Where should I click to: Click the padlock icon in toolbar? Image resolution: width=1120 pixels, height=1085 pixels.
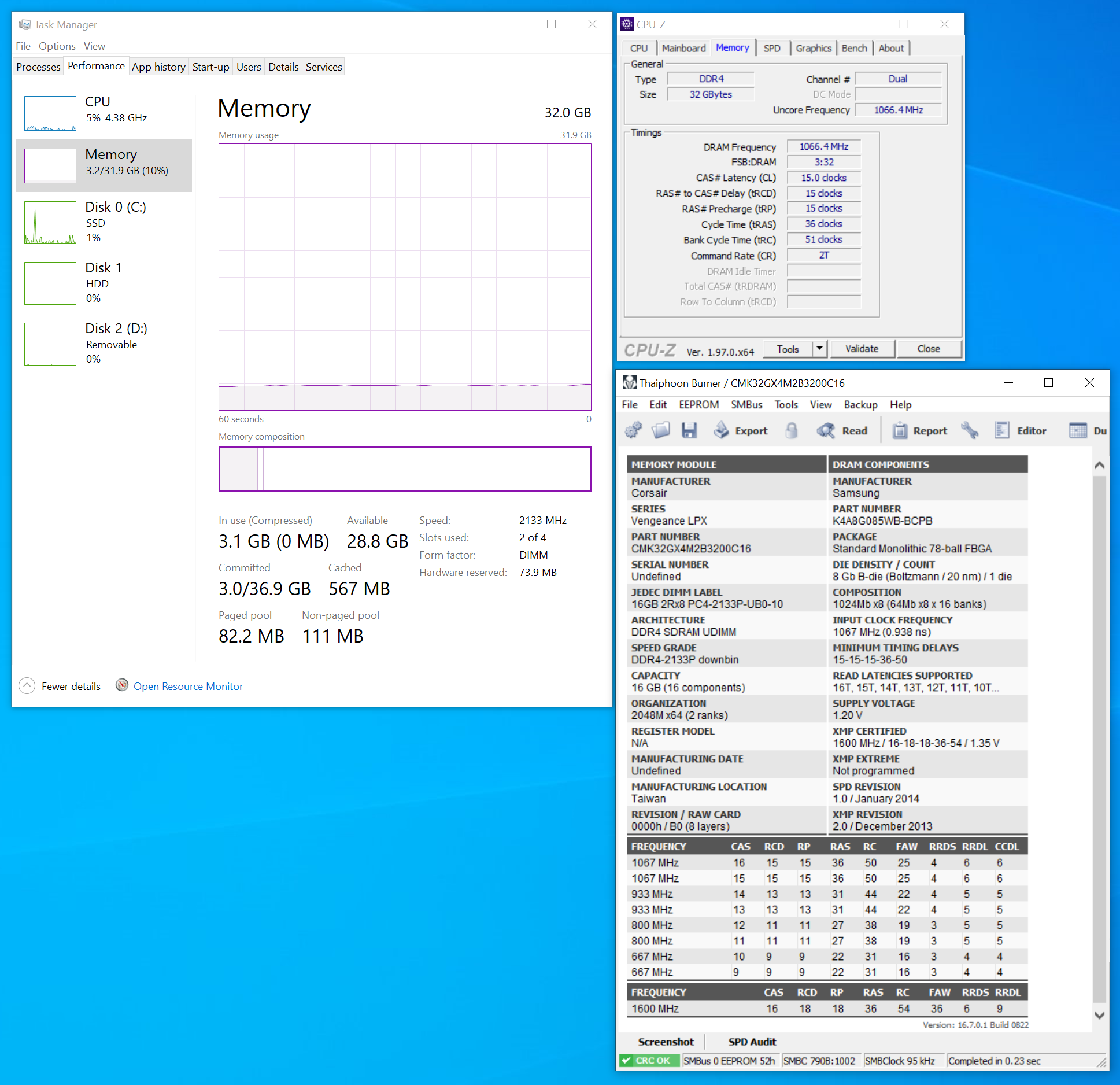point(792,430)
